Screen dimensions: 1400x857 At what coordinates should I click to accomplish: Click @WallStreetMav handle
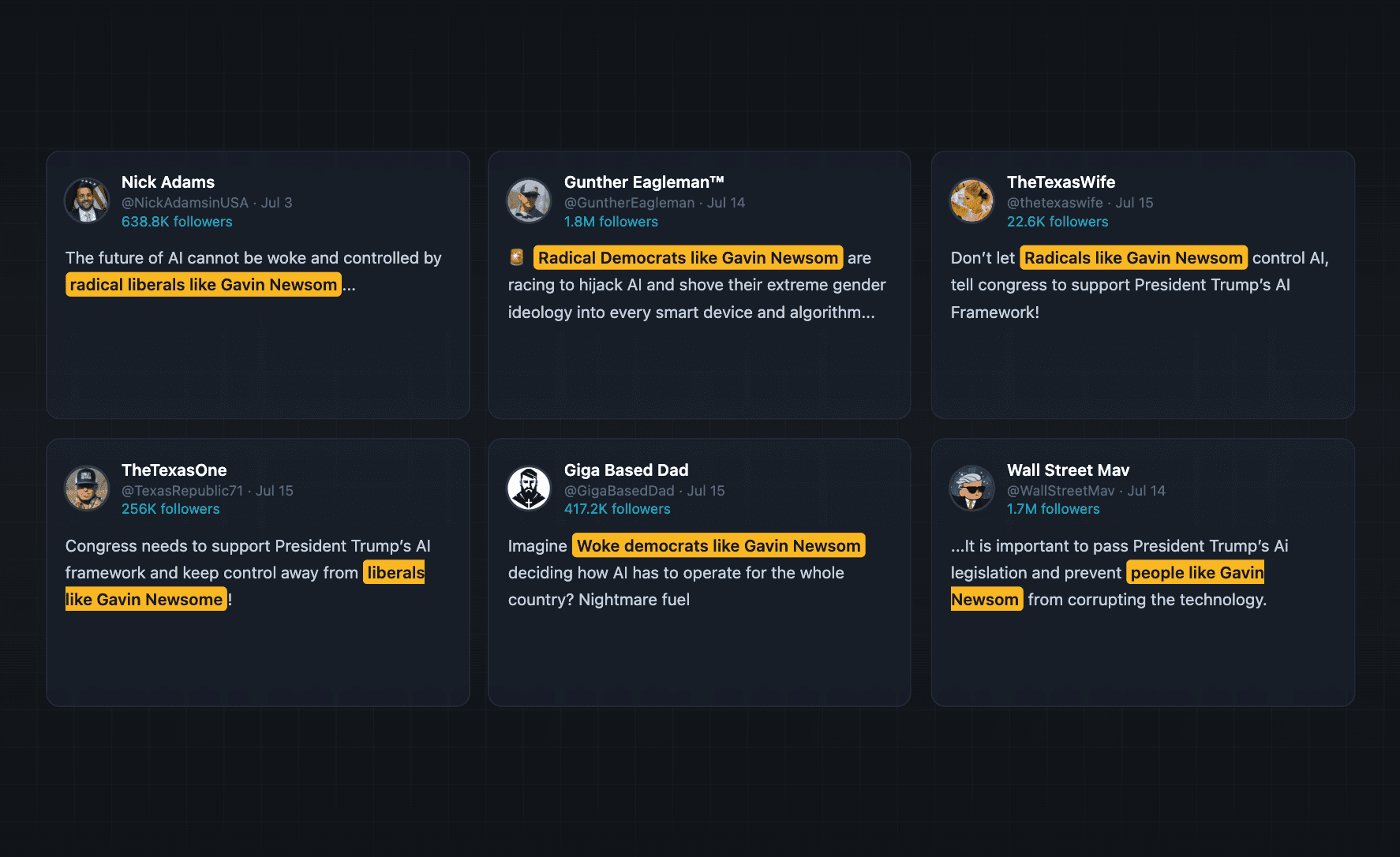(1061, 491)
